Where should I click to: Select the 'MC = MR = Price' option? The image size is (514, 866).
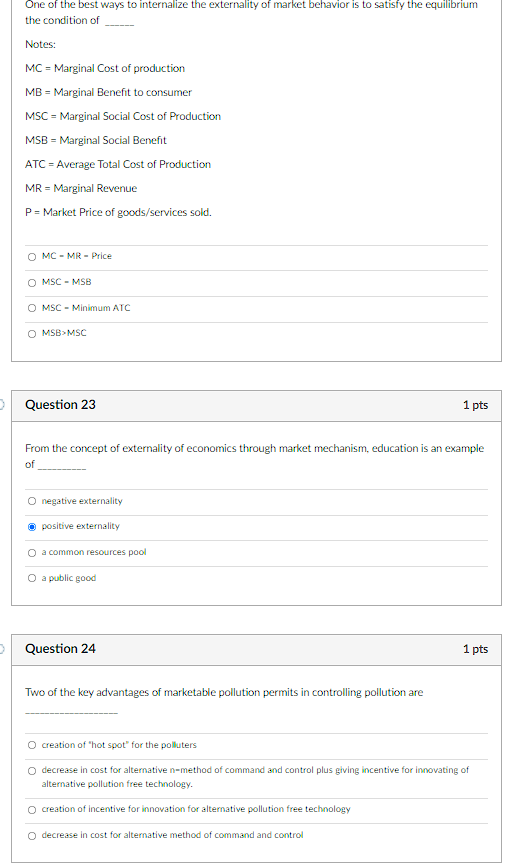click(x=32, y=257)
